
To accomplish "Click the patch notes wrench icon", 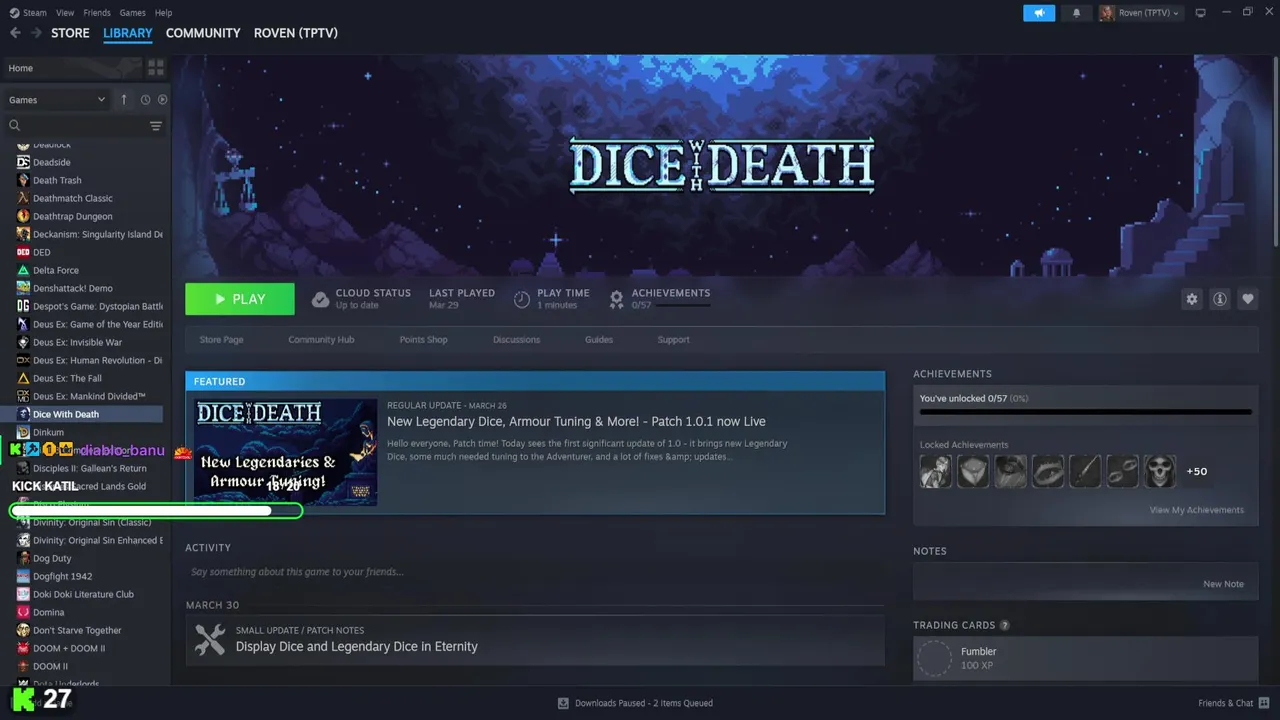I will pyautogui.click(x=210, y=640).
